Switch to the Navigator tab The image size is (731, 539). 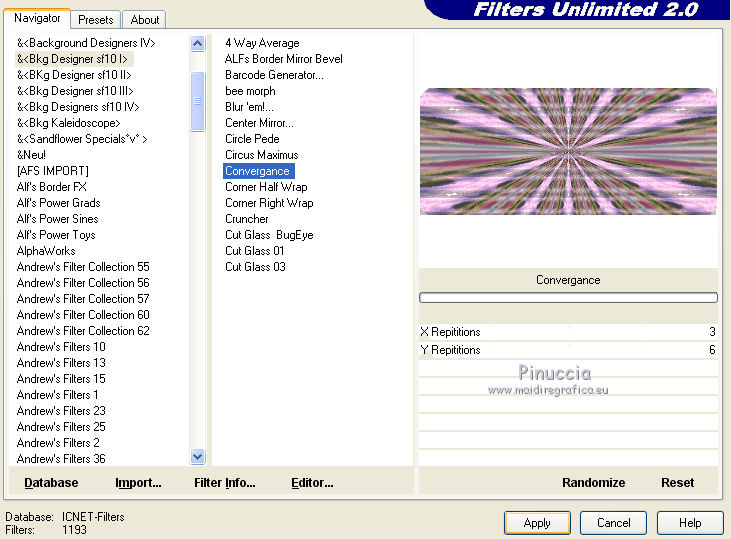tap(37, 18)
